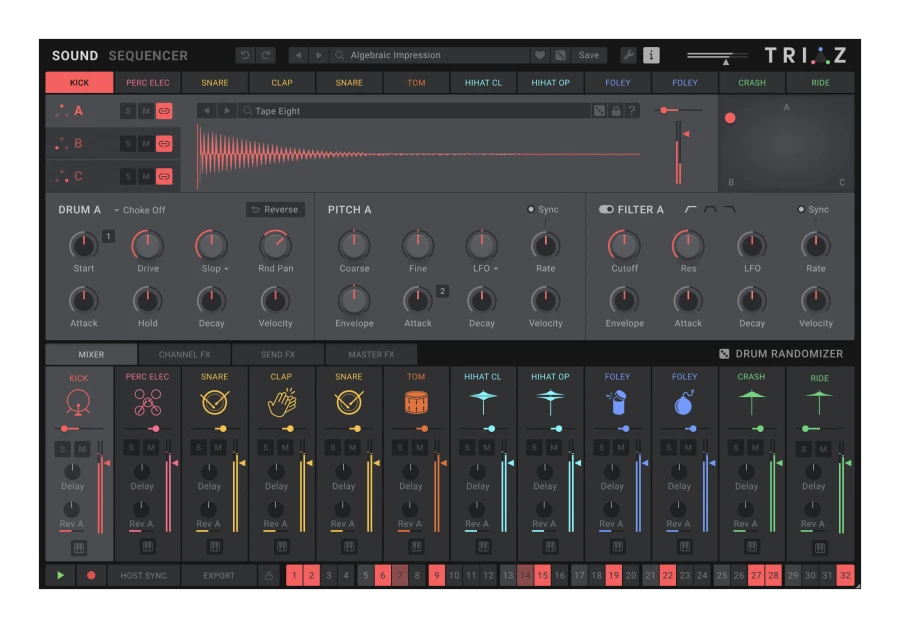Image resolution: width=900 pixels, height=628 pixels.
Task: Open the Tape Eight sample browser
Action: (x=416, y=111)
